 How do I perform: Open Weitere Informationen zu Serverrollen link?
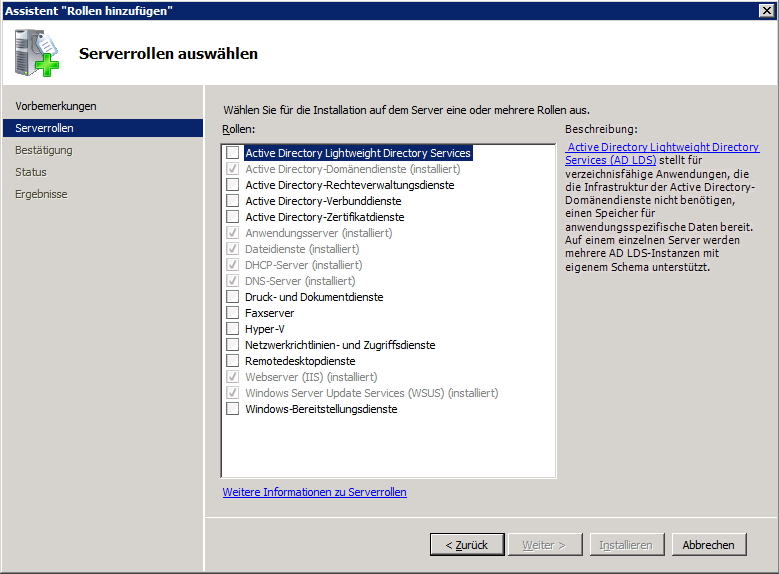point(314,492)
